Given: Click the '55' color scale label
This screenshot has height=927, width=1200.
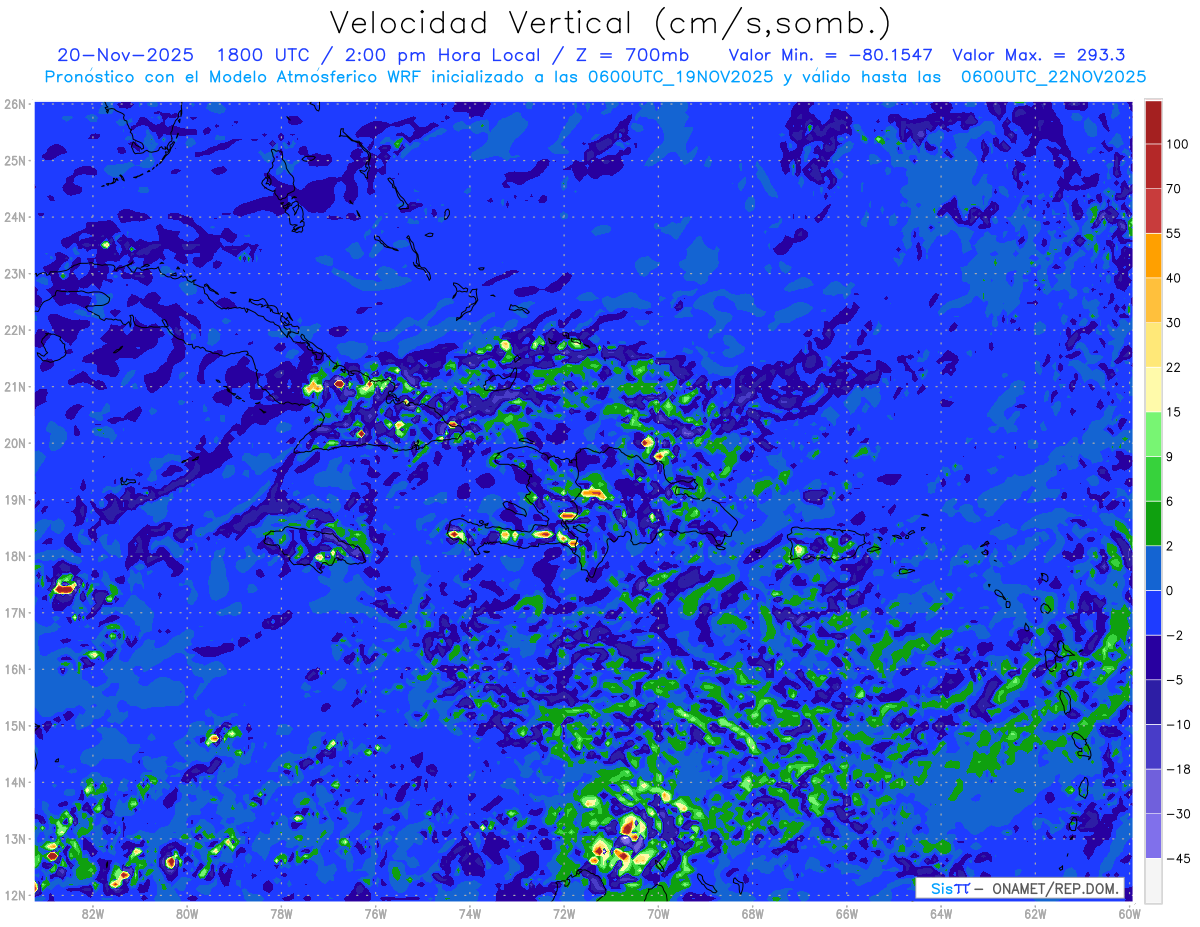Looking at the screenshot, I should (x=1174, y=233).
